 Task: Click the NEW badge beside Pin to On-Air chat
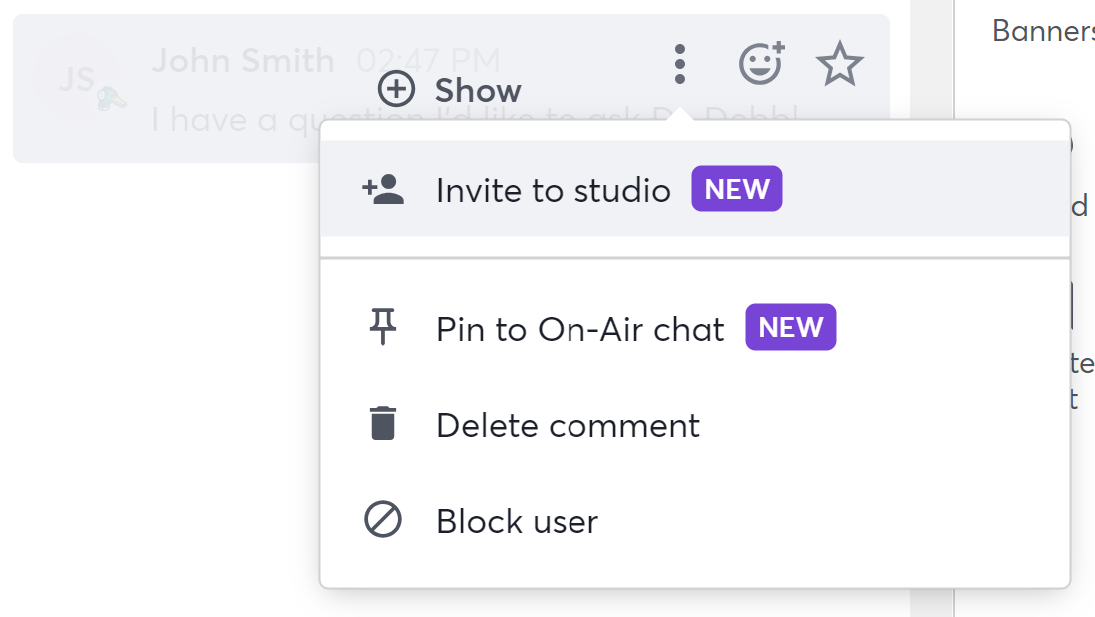(x=790, y=328)
